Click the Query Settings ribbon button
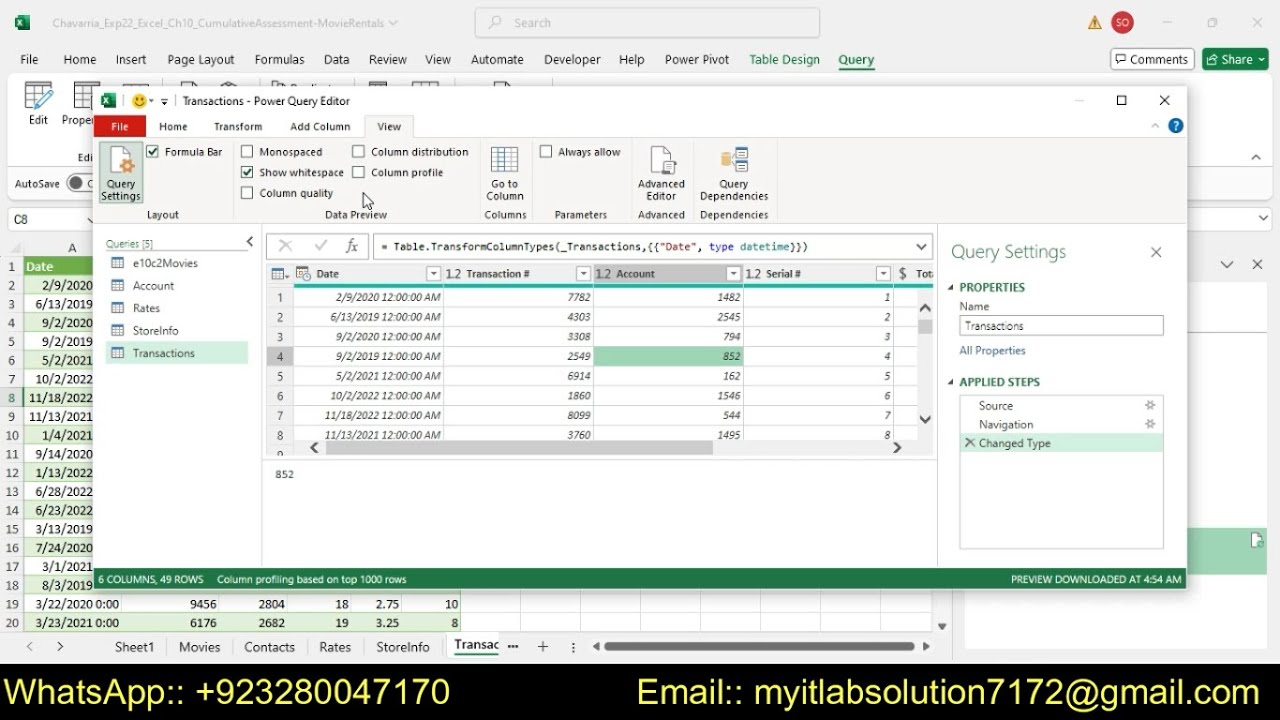 click(x=121, y=173)
